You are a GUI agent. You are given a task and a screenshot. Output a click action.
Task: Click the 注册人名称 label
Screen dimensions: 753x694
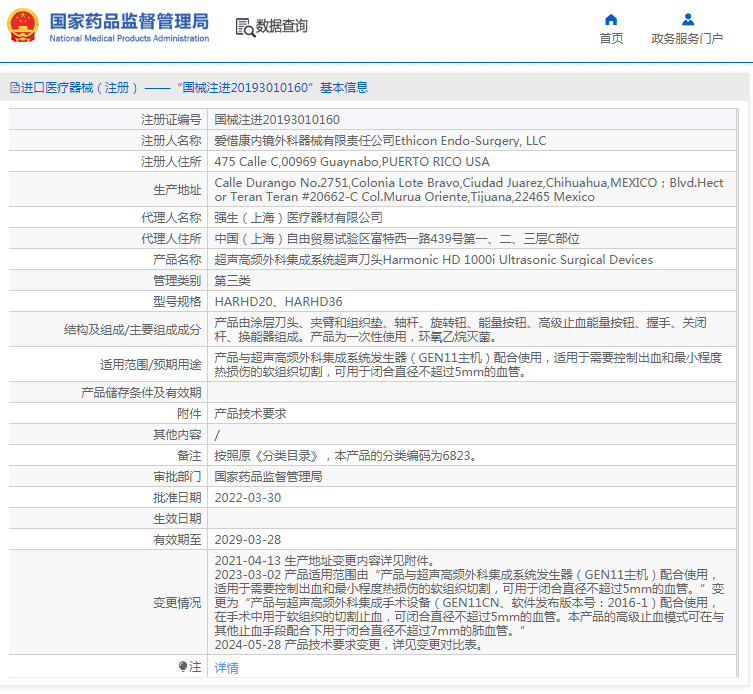pos(171,141)
